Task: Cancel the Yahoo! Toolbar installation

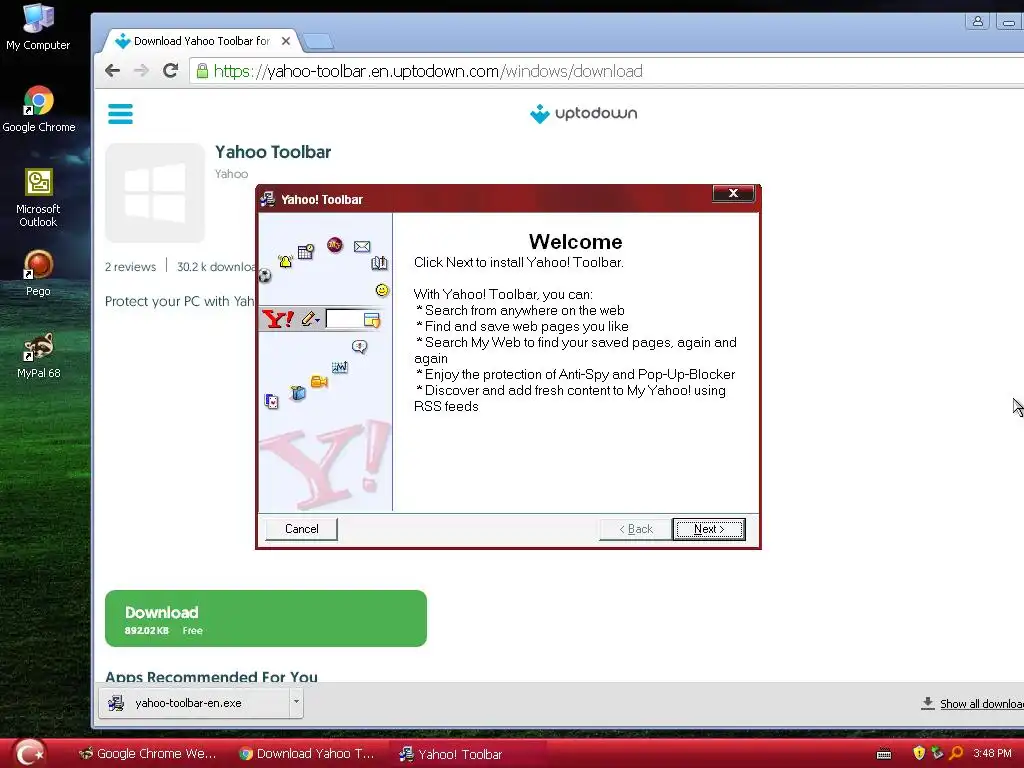Action: tap(301, 529)
